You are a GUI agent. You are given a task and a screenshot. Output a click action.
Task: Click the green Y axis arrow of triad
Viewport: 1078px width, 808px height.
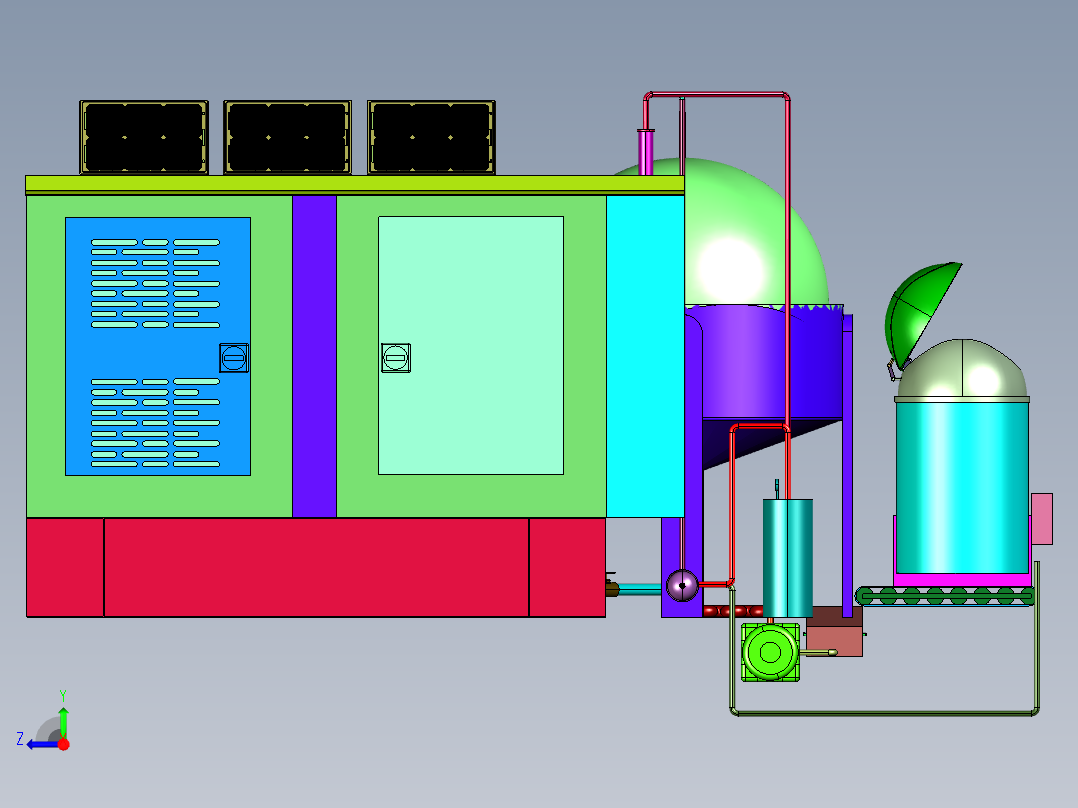point(63,721)
